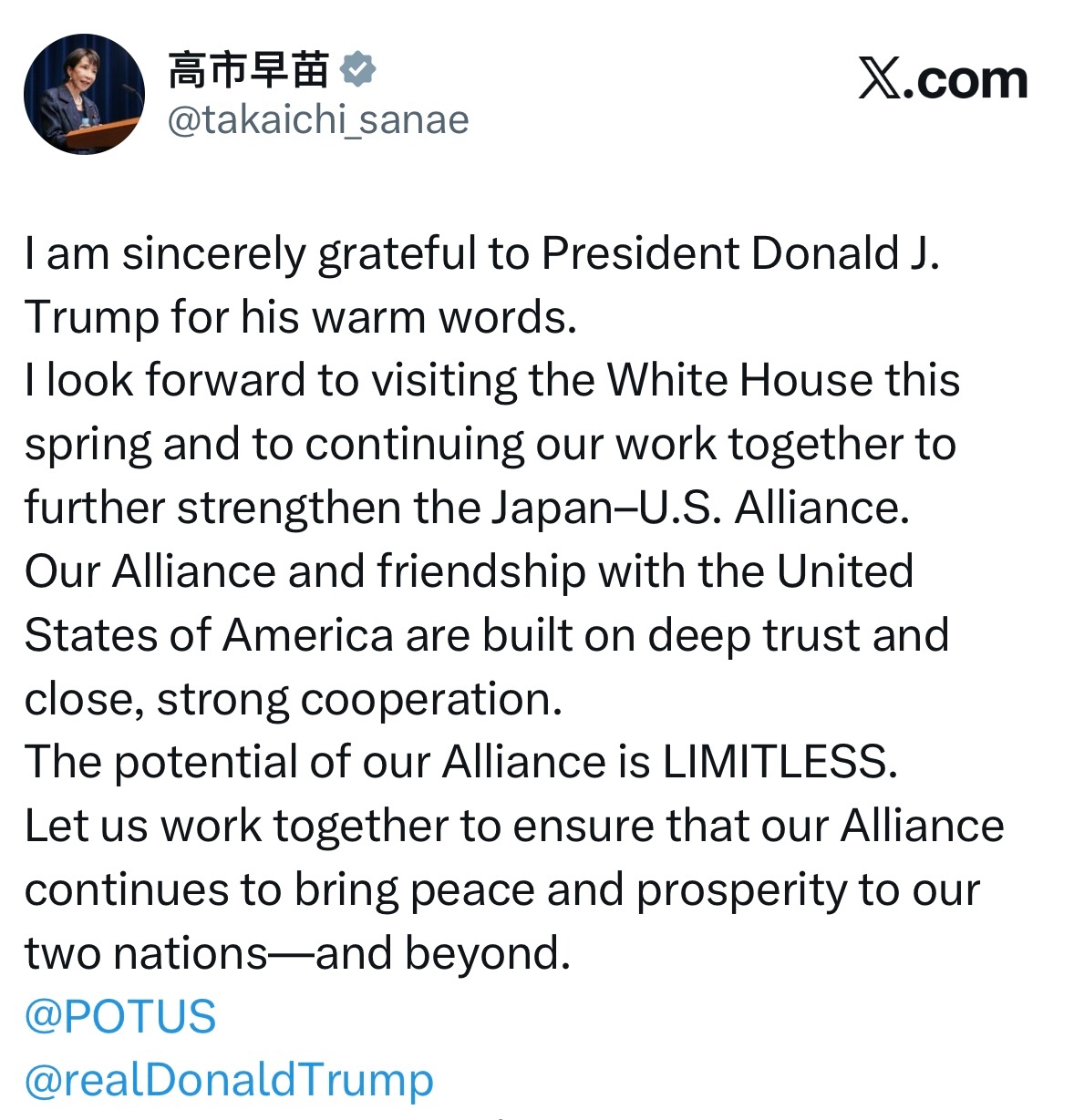
Task: Click the "President Donald J." text
Action: pyautogui.click(x=739, y=253)
